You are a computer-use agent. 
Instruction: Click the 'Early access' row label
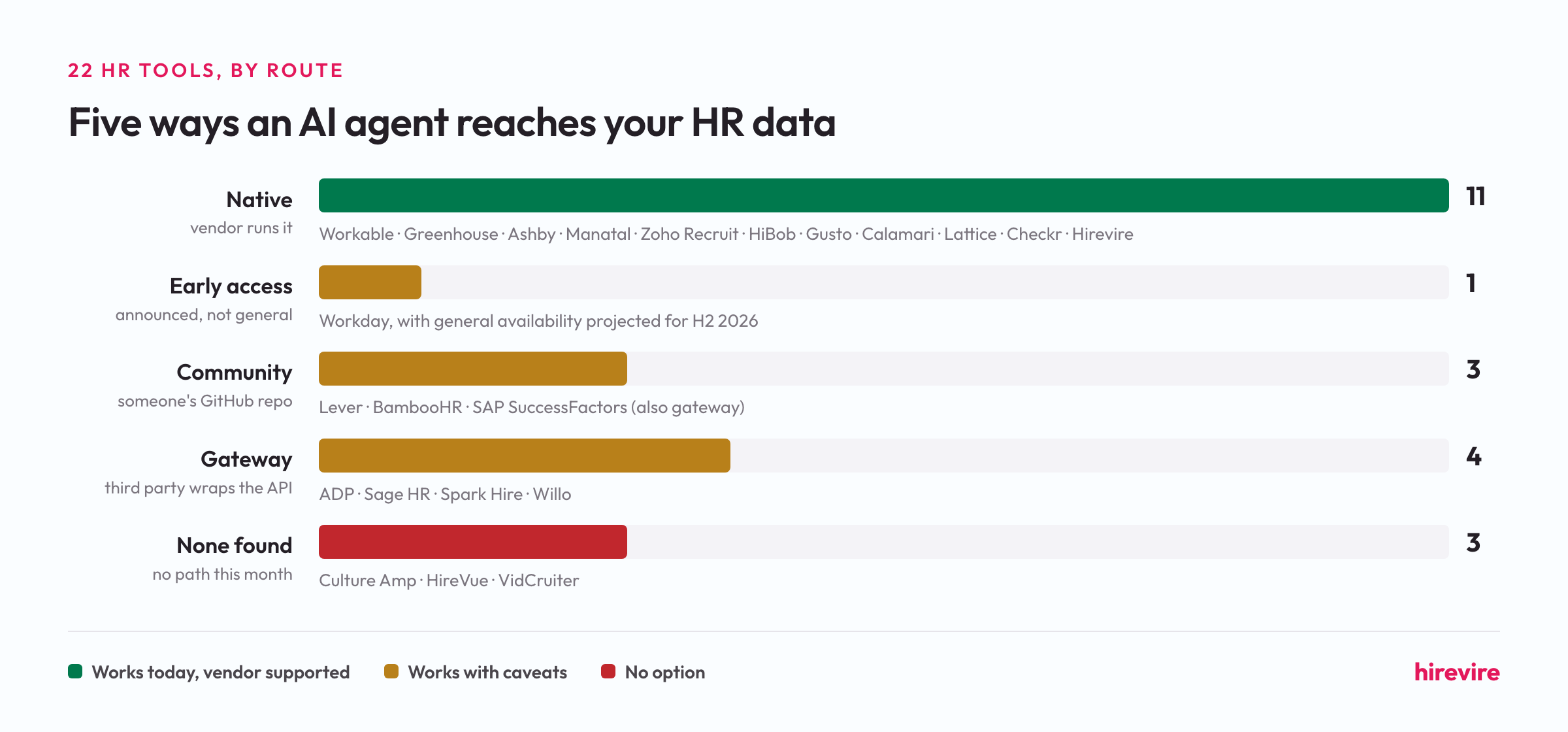(x=231, y=286)
